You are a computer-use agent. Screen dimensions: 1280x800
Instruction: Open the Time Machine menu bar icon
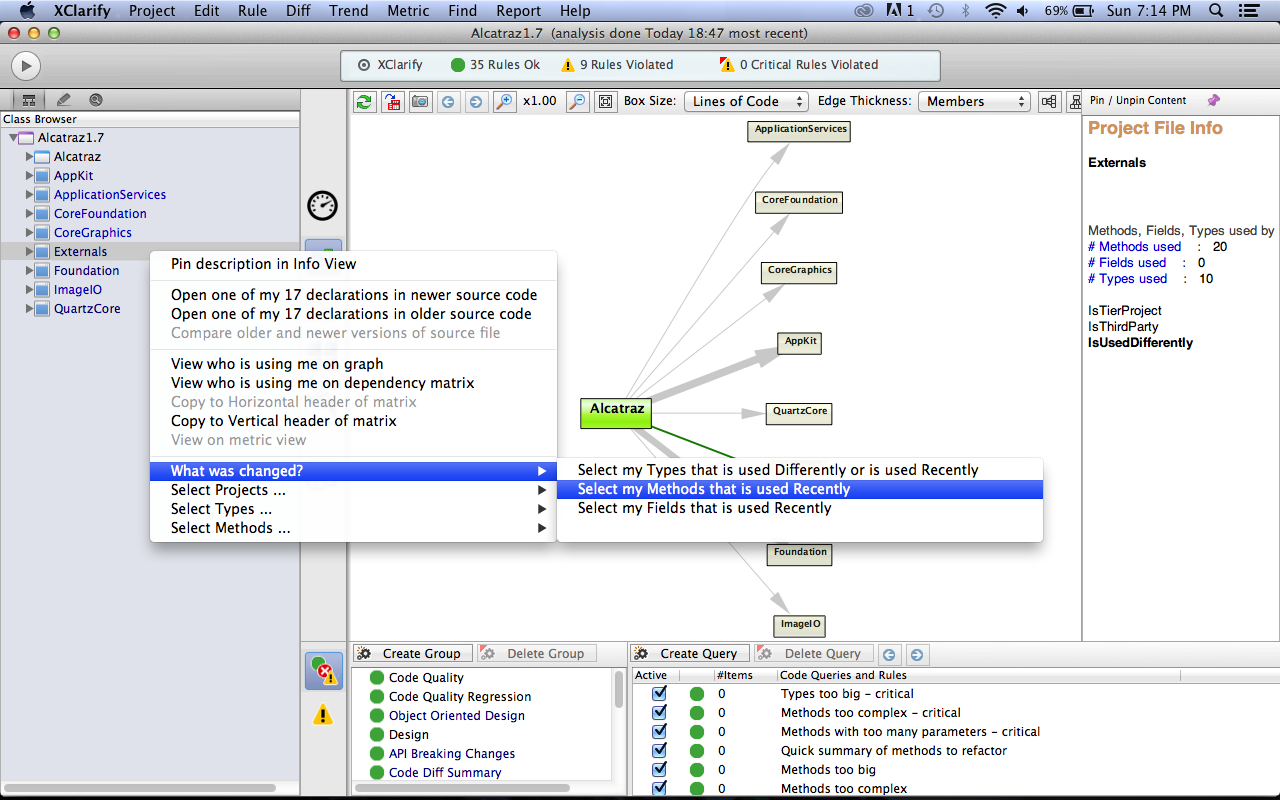pyautogui.click(x=936, y=11)
